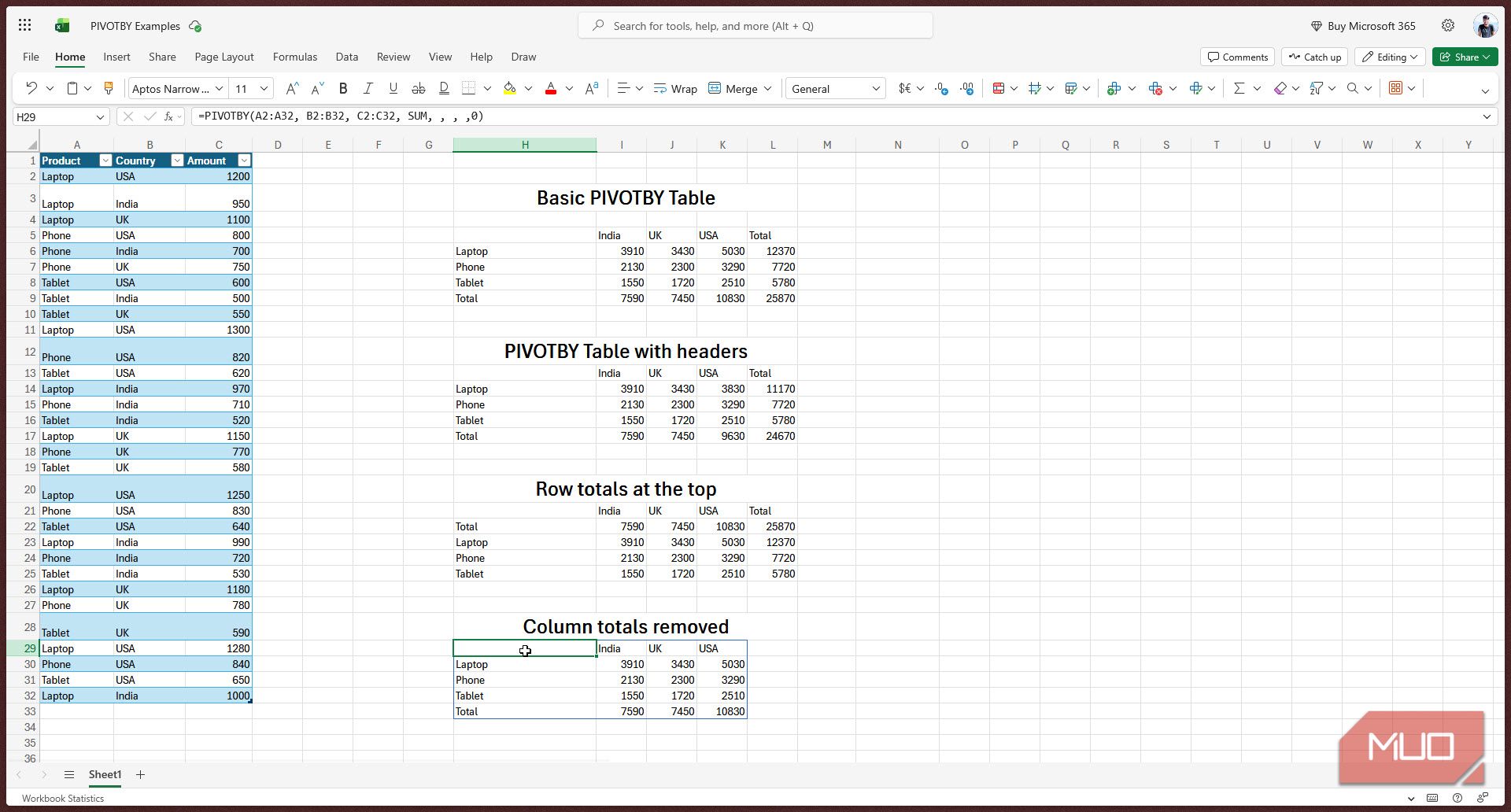
Task: Click the Catch up button
Action: coord(1315,57)
